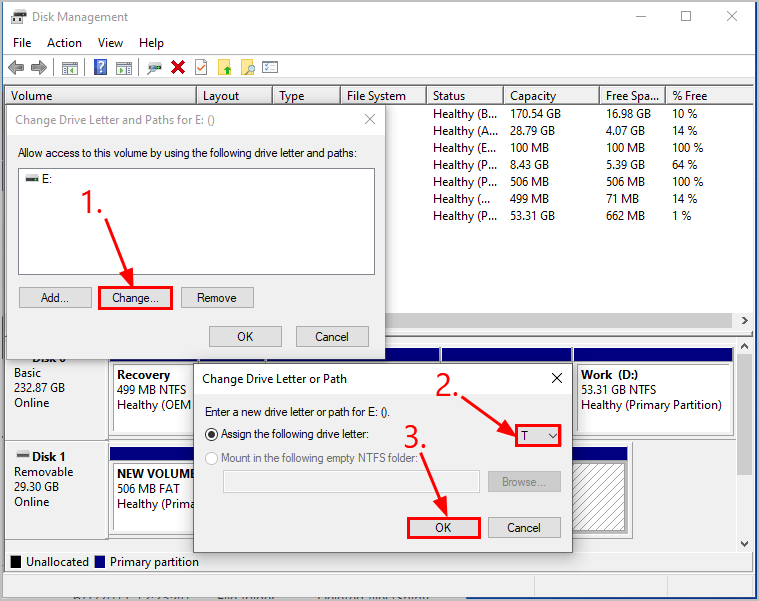
Task: Sort by the Layout column header
Action: 234,96
